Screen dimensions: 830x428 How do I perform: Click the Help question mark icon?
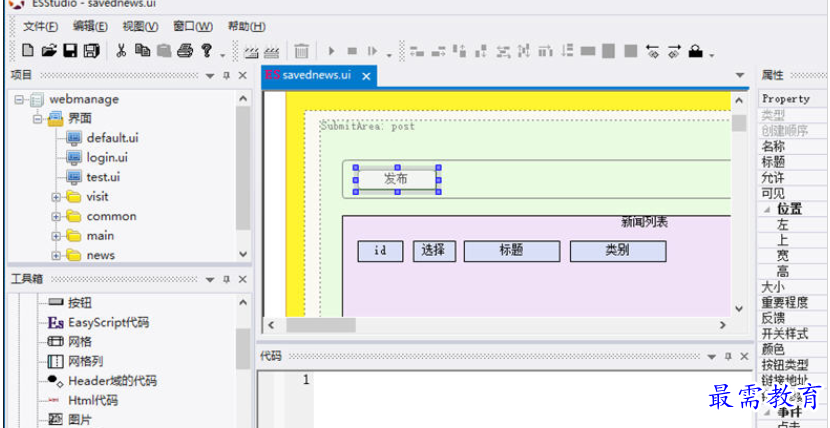(206, 51)
